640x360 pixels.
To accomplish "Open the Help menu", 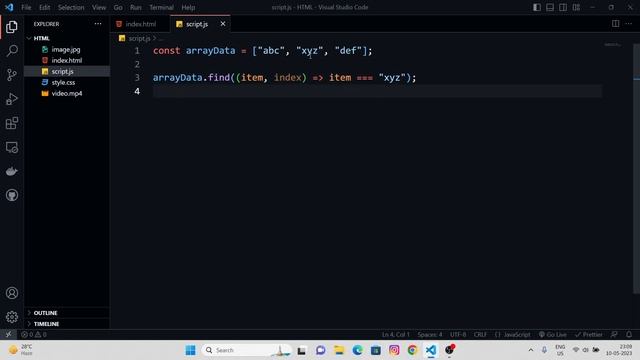I will click(188, 7).
